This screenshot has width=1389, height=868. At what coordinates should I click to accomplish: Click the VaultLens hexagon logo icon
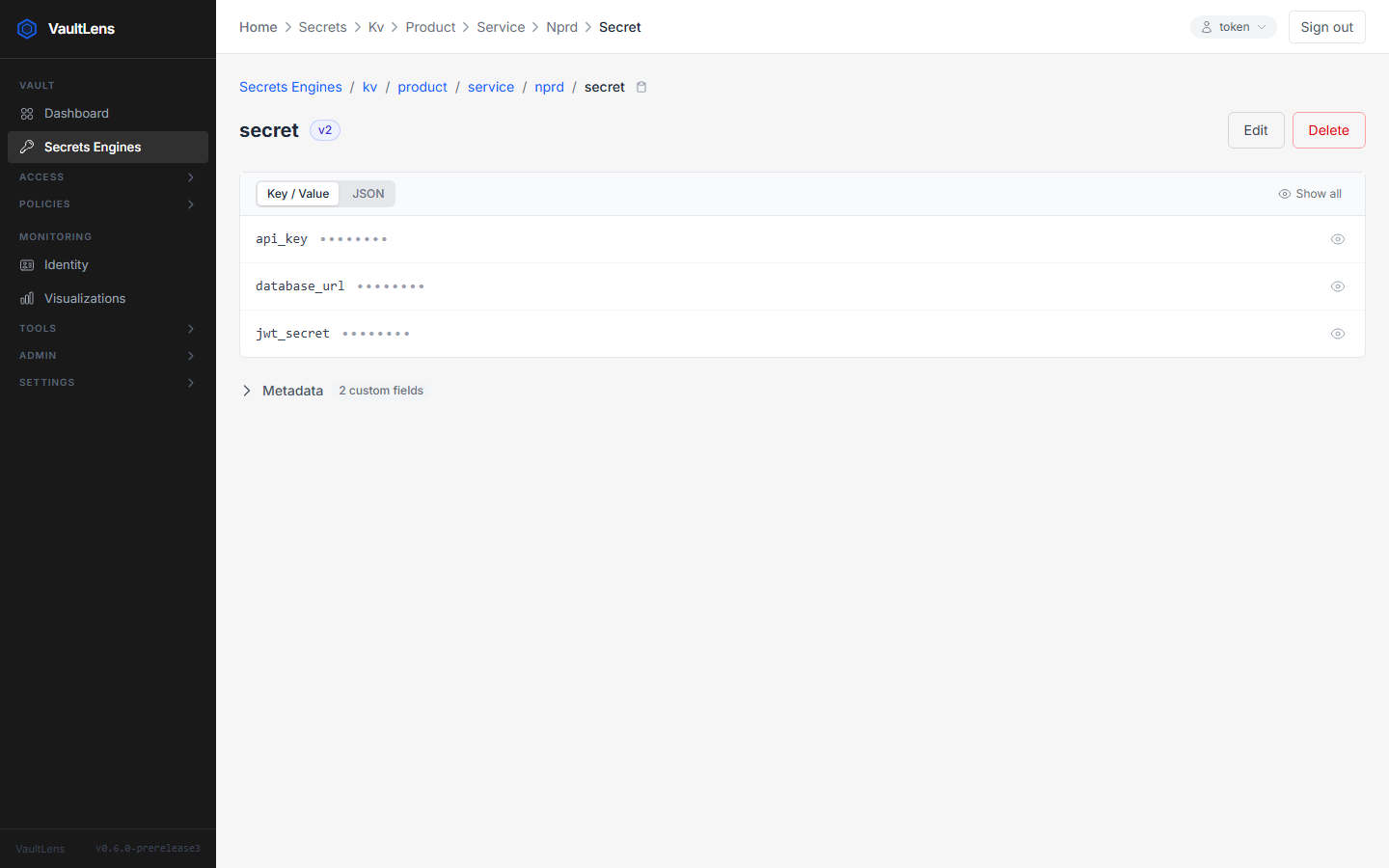point(27,29)
